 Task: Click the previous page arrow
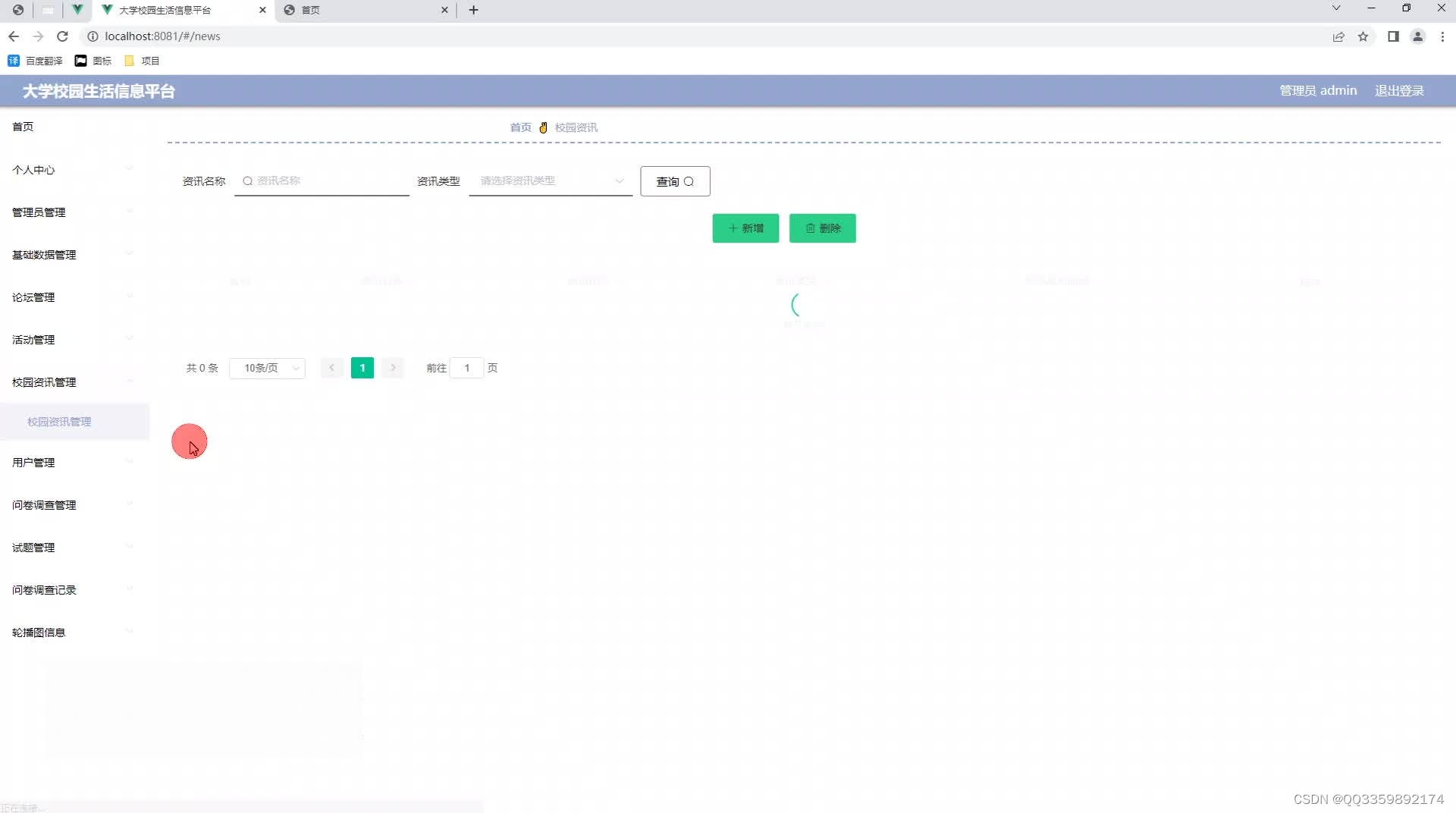coord(331,368)
